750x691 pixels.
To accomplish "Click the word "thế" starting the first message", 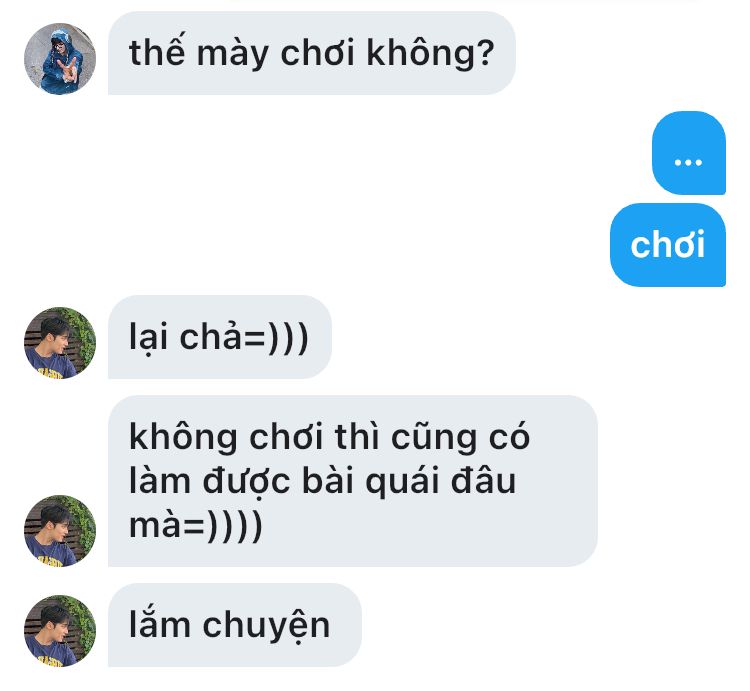I will pos(157,50).
